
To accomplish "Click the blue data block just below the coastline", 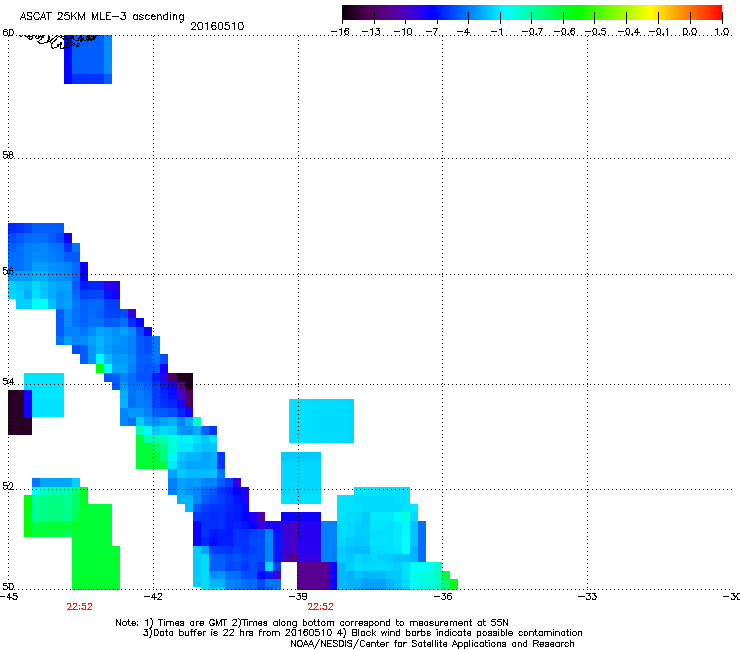I will tap(88, 60).
